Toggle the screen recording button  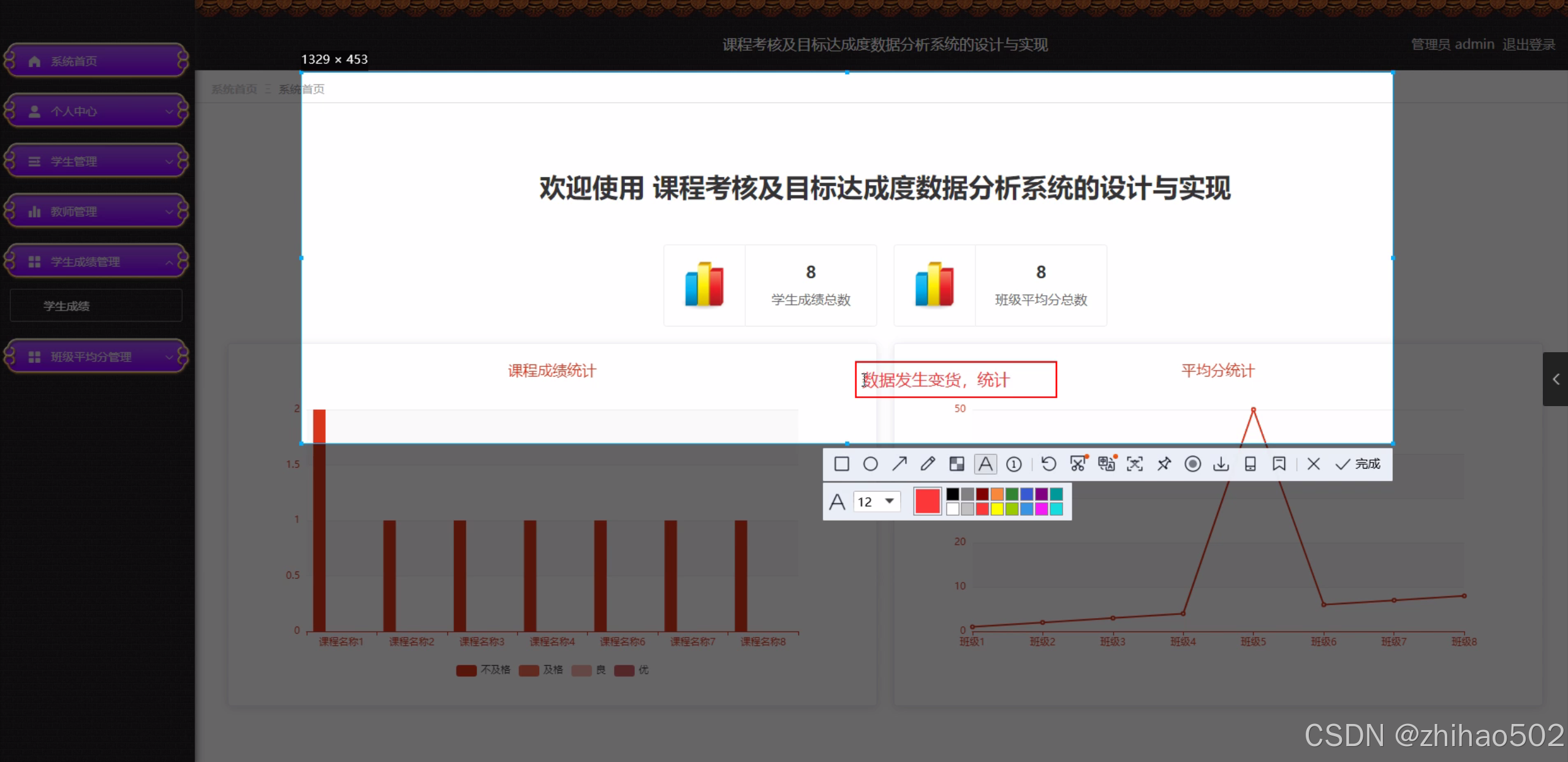1192,464
